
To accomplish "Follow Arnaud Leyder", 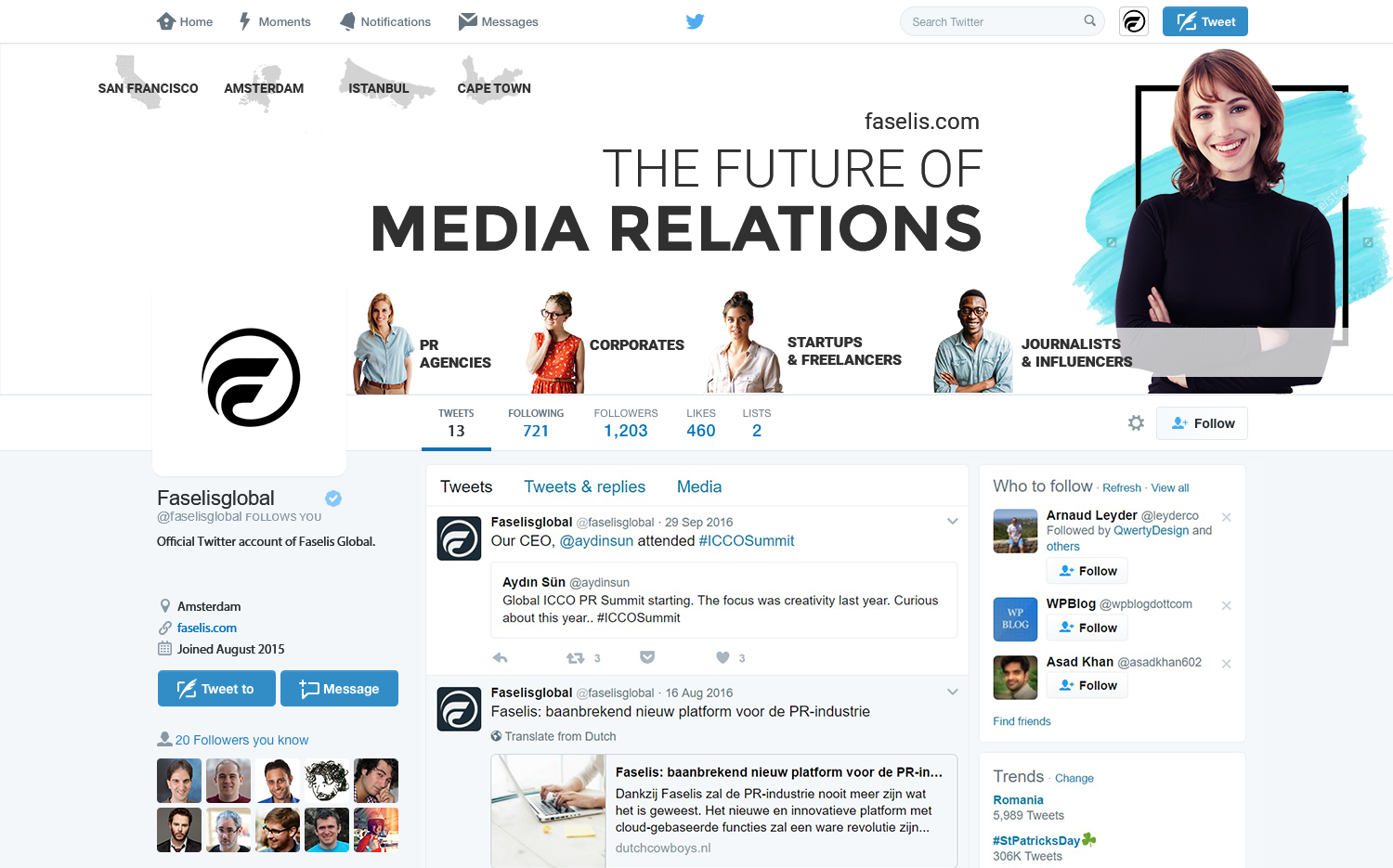I will tap(1087, 571).
